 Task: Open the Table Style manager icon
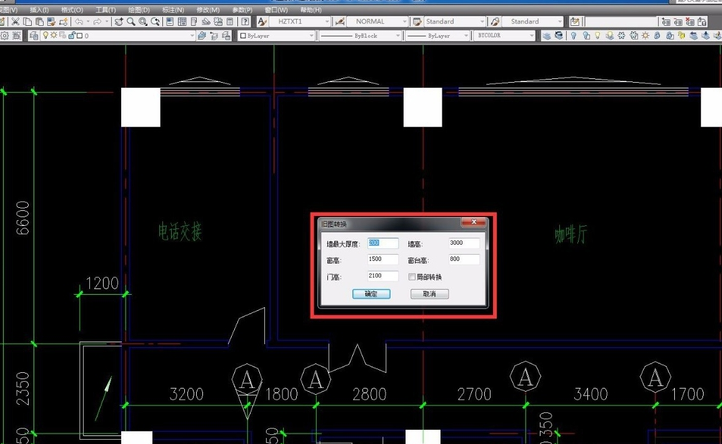pos(417,22)
